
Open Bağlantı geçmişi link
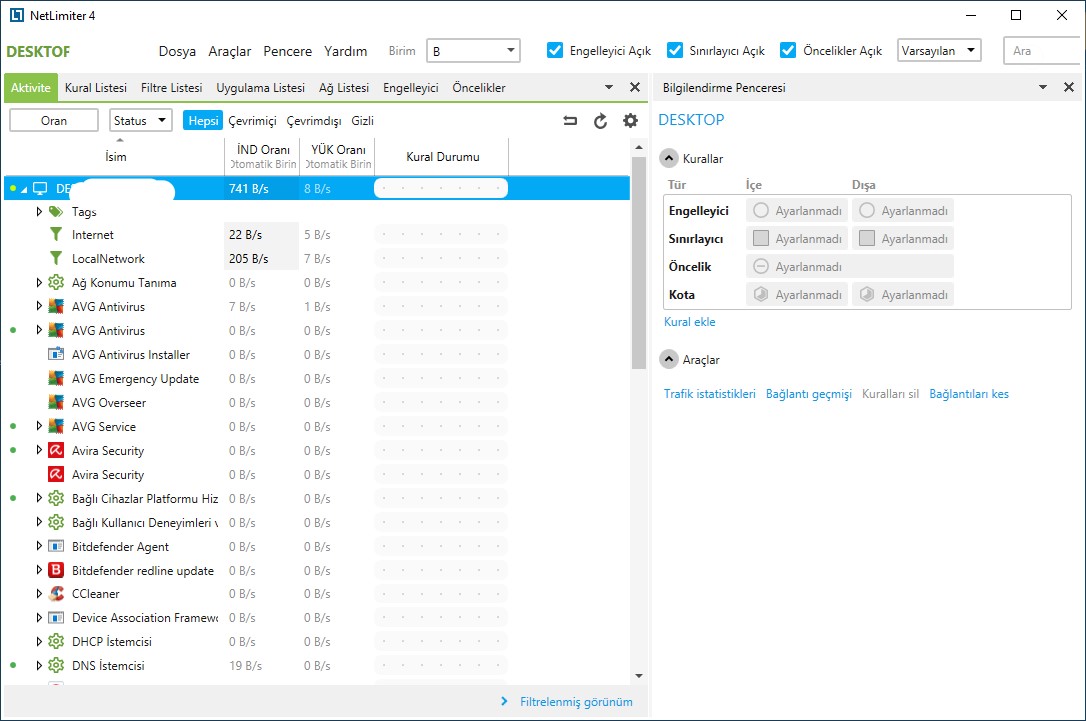tap(808, 394)
